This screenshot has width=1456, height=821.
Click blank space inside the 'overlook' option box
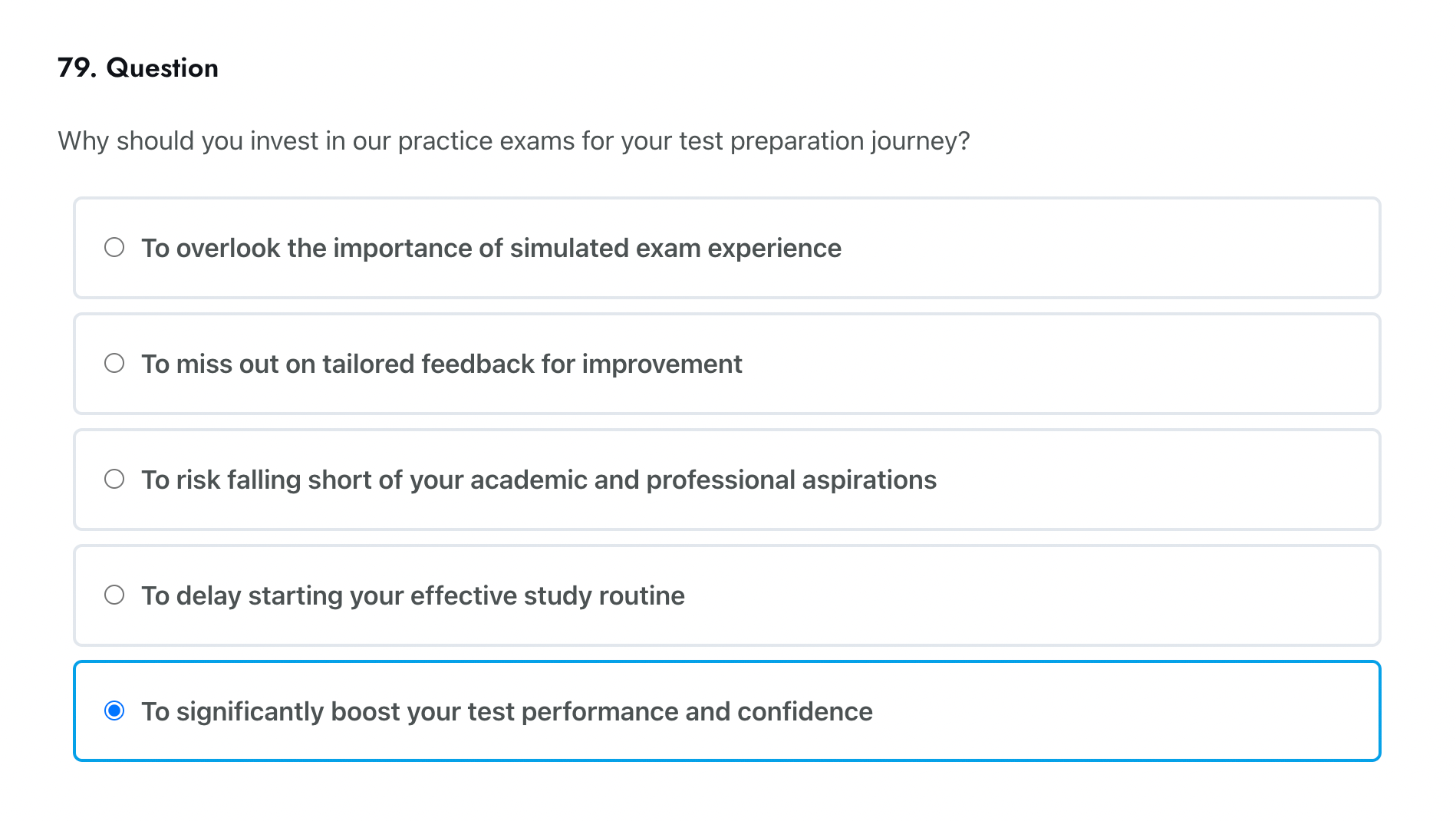click(1112, 249)
